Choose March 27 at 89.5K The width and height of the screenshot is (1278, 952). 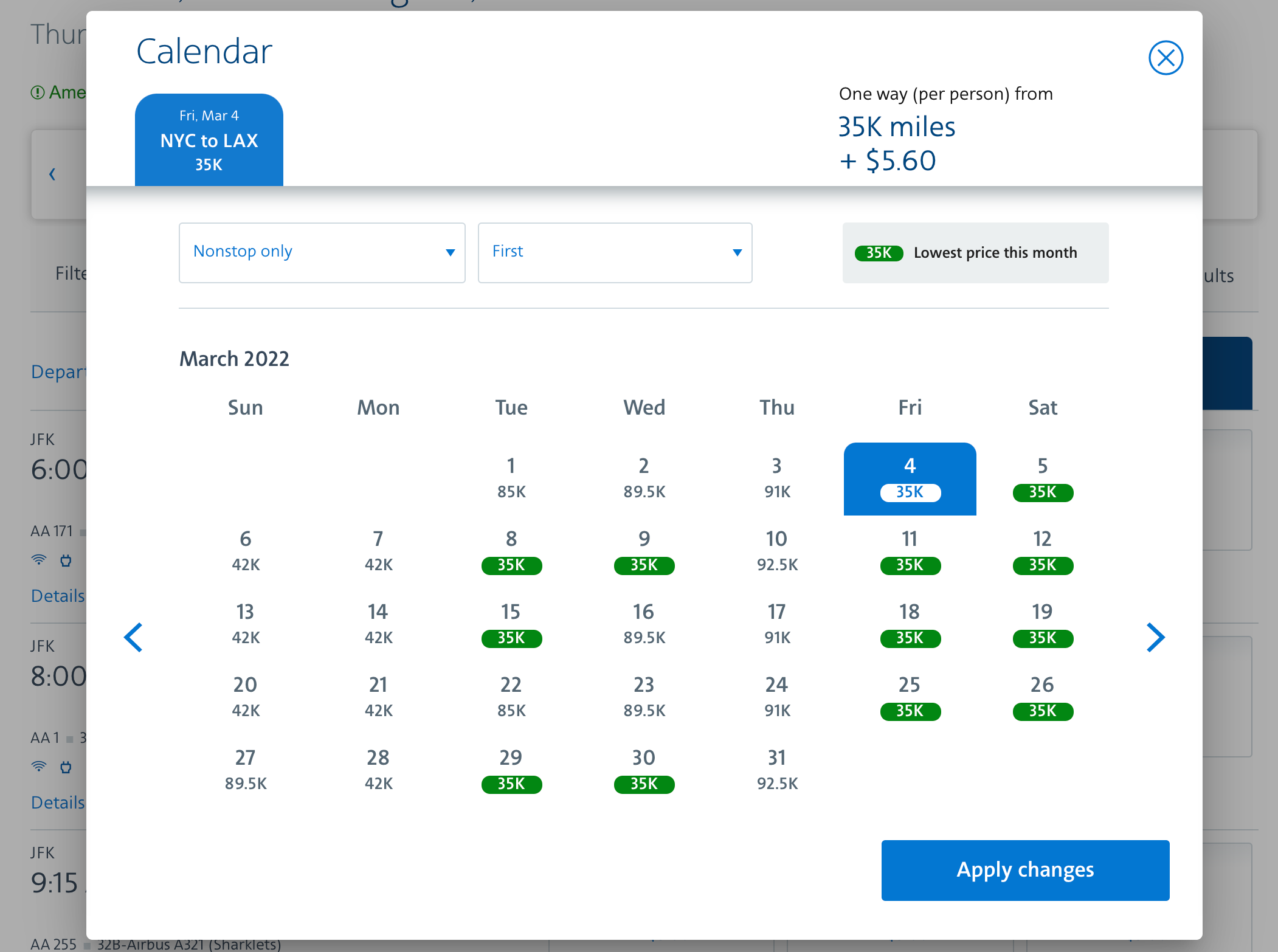tap(245, 770)
